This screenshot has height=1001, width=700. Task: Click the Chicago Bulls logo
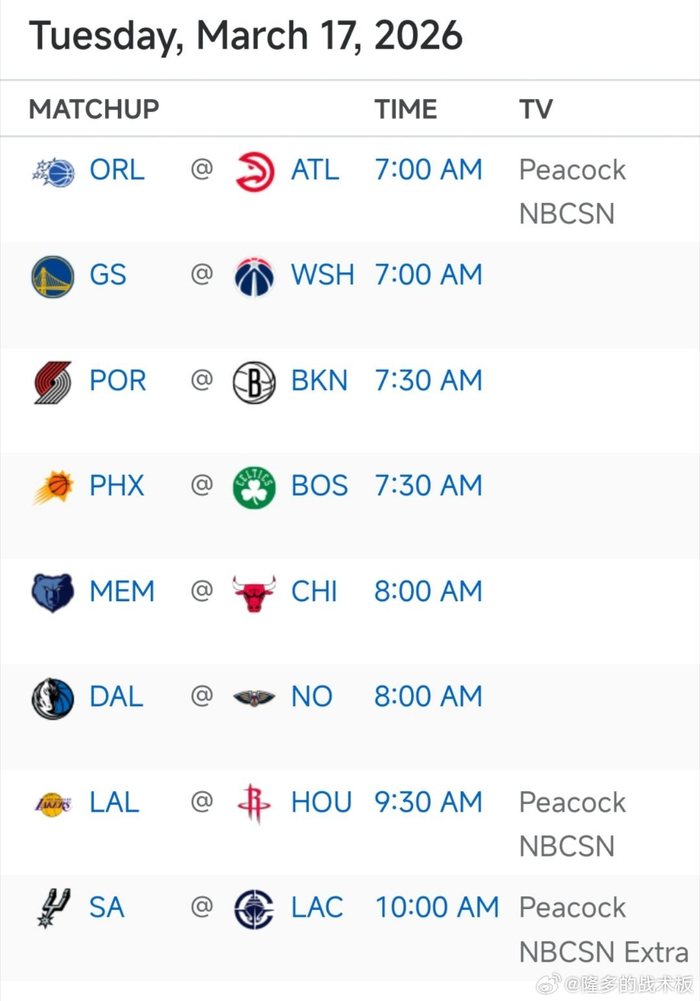point(253,591)
